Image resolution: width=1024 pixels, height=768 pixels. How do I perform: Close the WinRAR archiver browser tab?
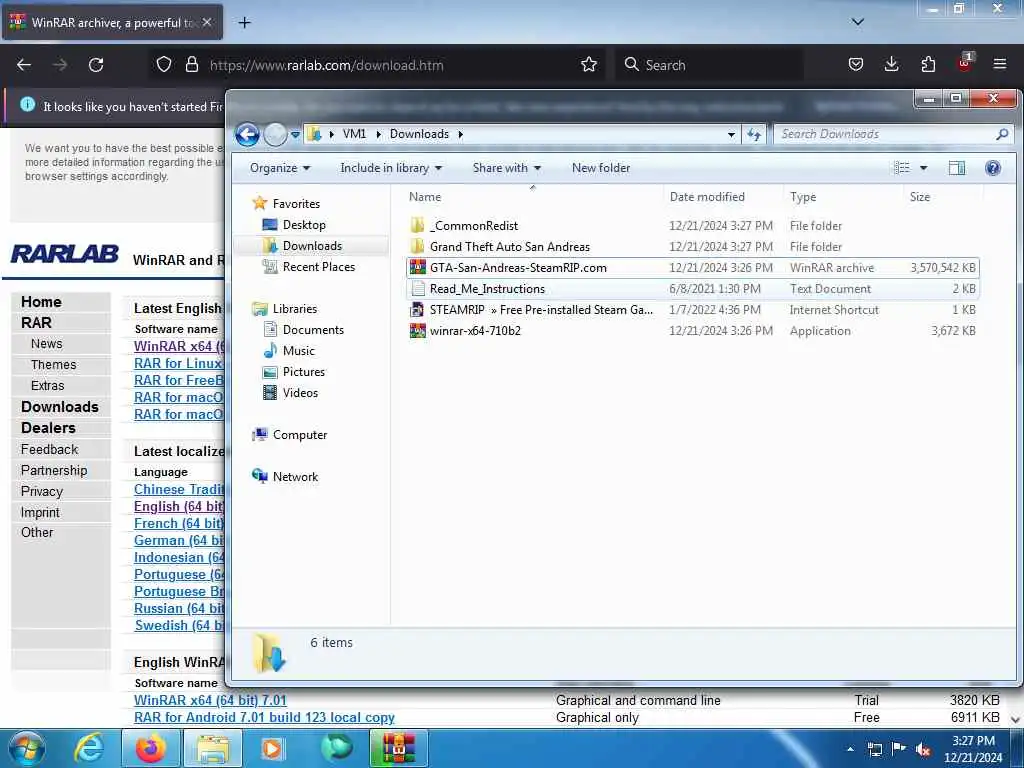(206, 22)
